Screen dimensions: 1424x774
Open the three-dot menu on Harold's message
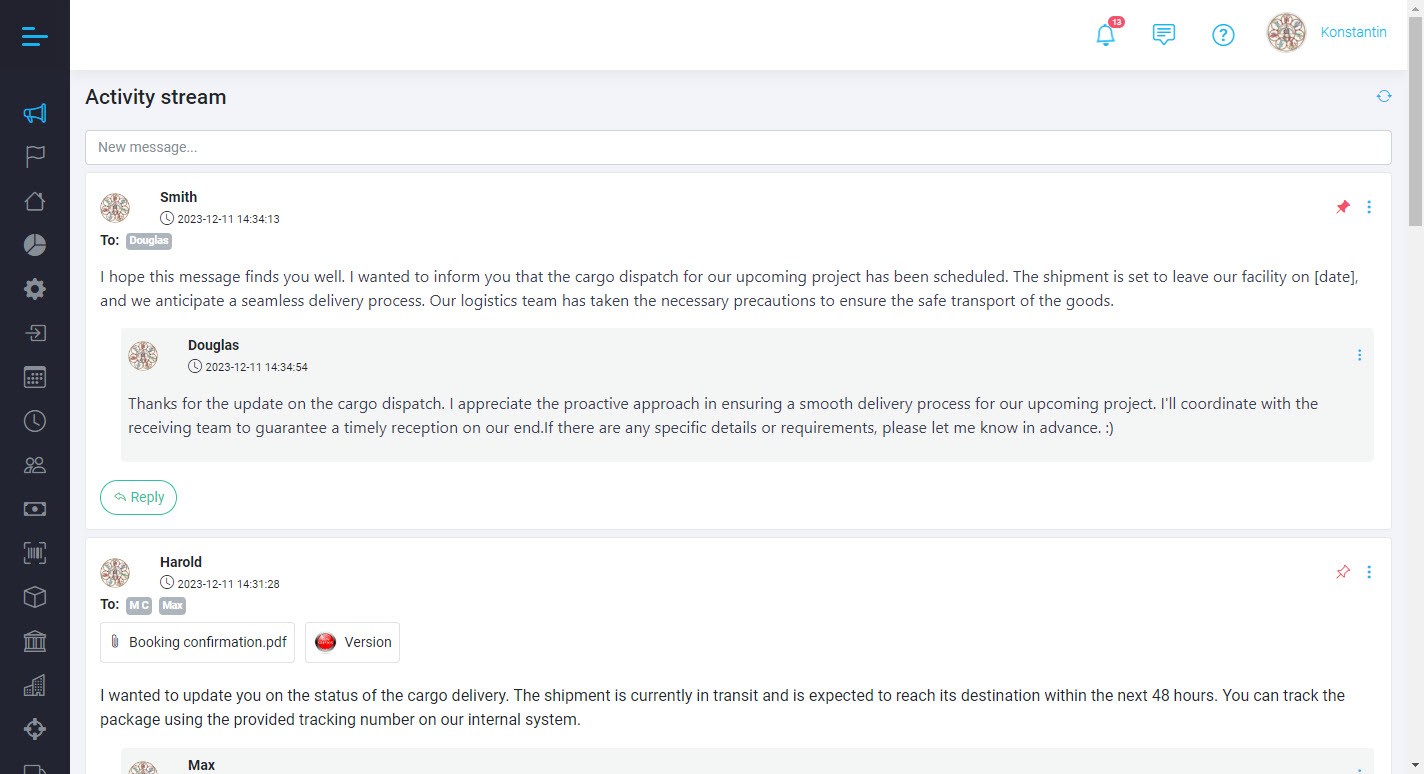click(x=1369, y=572)
